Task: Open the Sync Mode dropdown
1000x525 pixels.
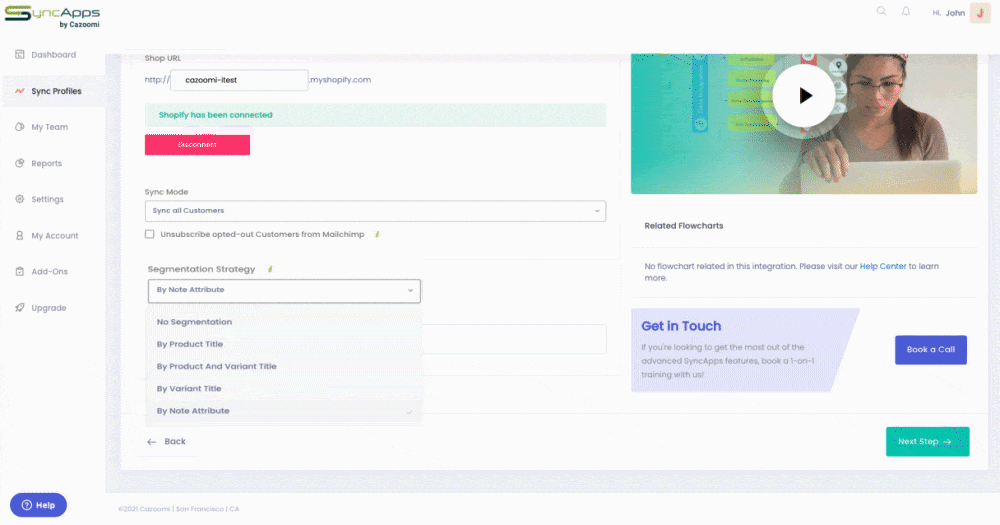Action: point(375,211)
